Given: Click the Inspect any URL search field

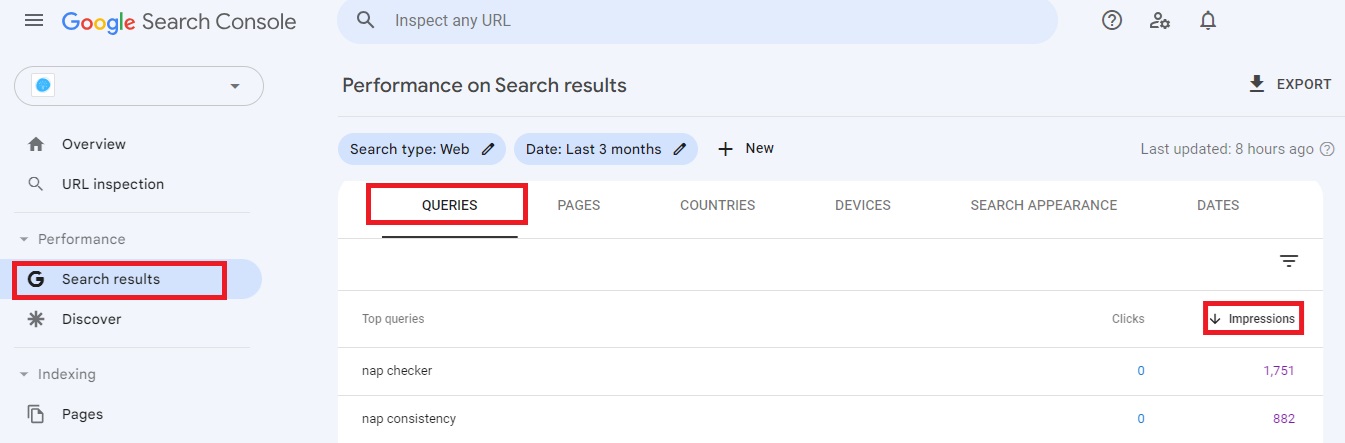Looking at the screenshot, I should point(700,21).
